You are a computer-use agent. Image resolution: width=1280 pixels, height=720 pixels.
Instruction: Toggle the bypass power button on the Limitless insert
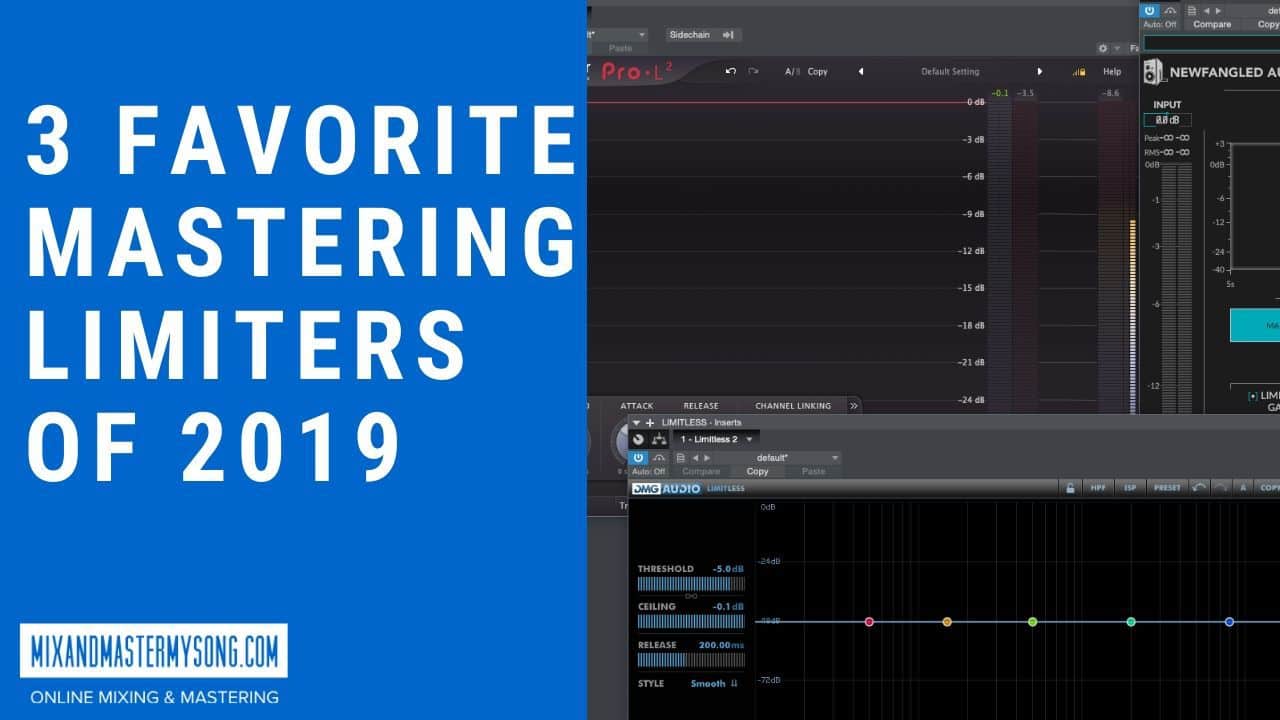click(x=638, y=457)
